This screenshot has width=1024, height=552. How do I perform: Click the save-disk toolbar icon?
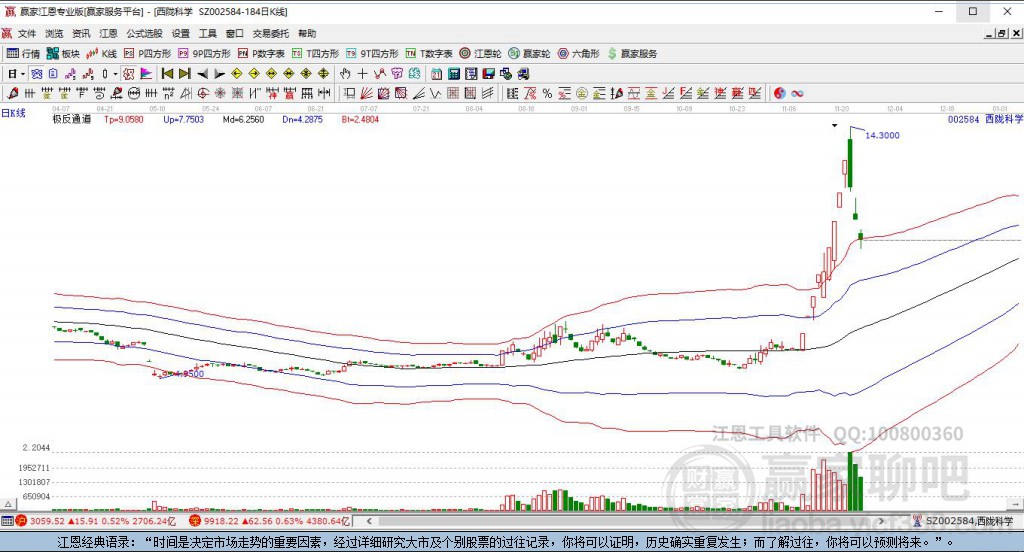pos(488,74)
